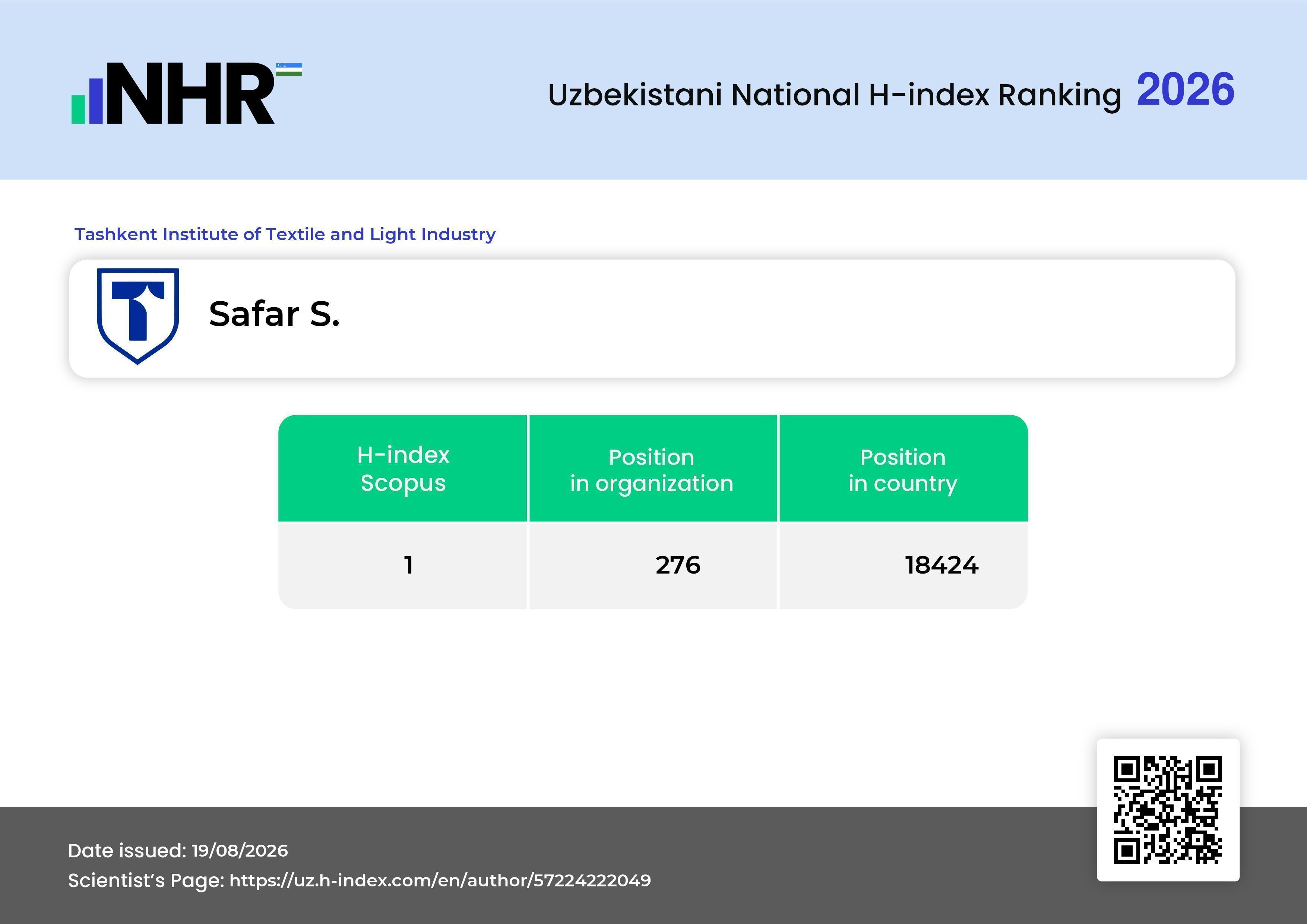The image size is (1307, 924).
Task: Select the H-index value 1
Action: point(409,565)
